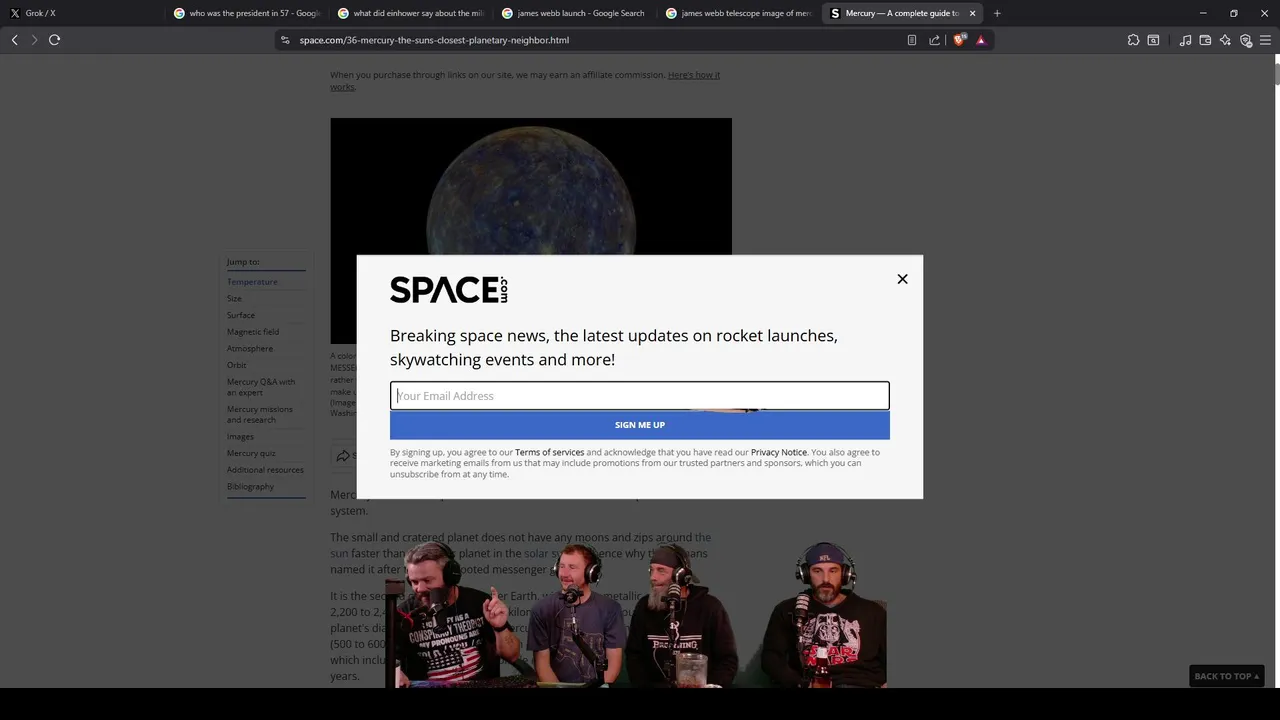Open Brave Wallet icon
This screenshot has width=1280, height=720.
point(1205,40)
